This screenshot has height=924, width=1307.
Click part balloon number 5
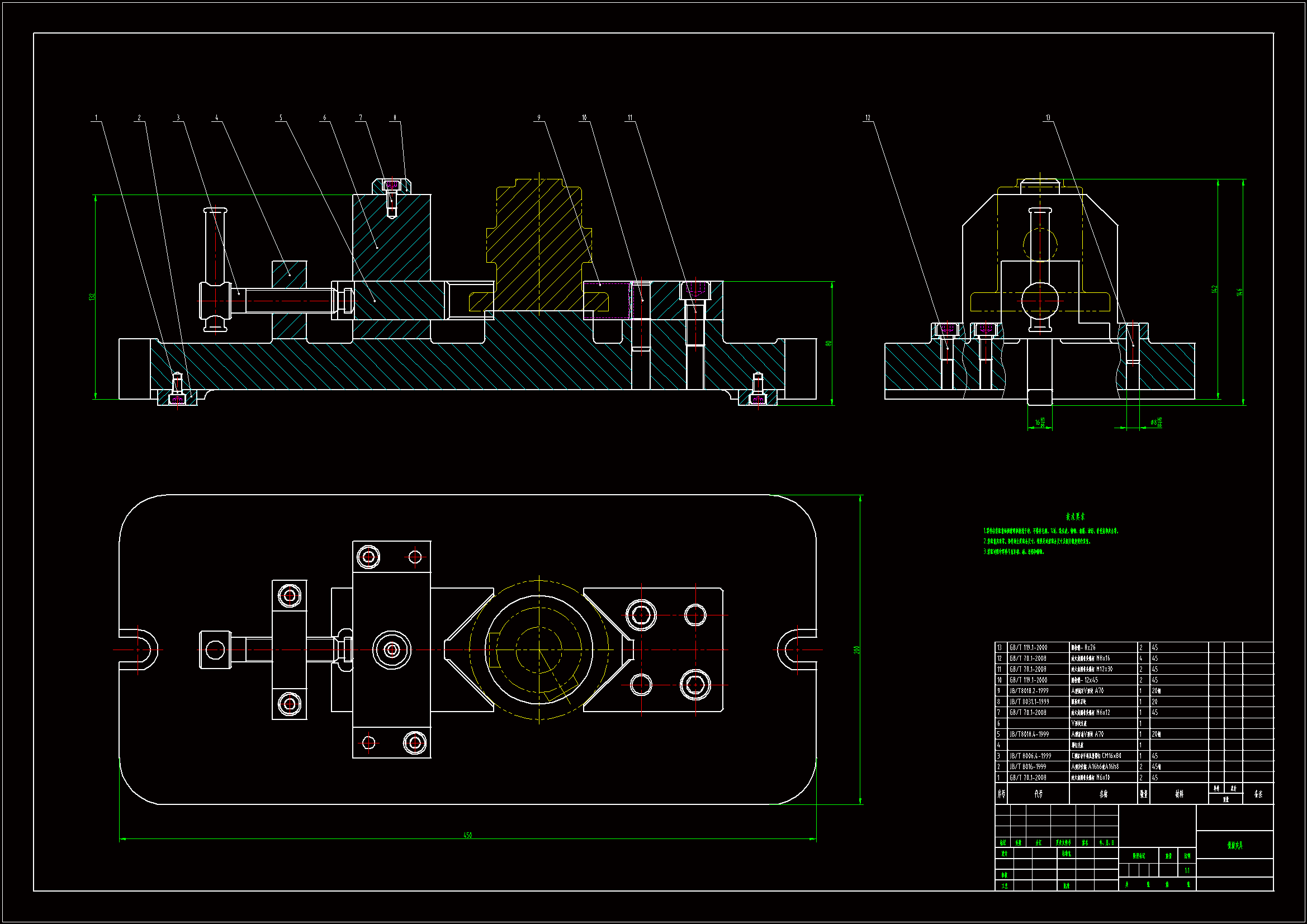click(x=281, y=118)
